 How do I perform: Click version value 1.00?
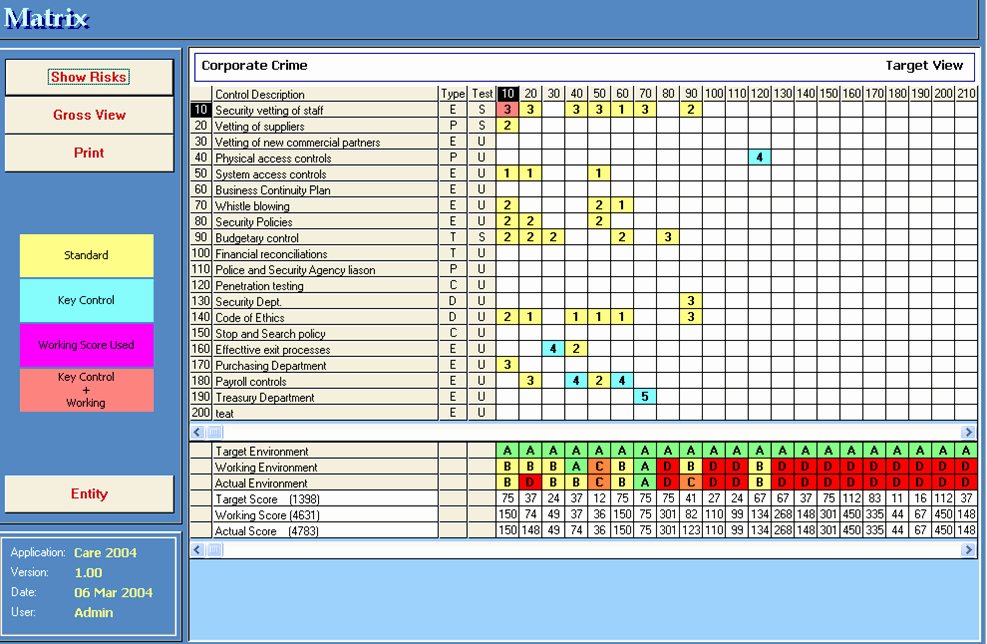click(x=88, y=573)
